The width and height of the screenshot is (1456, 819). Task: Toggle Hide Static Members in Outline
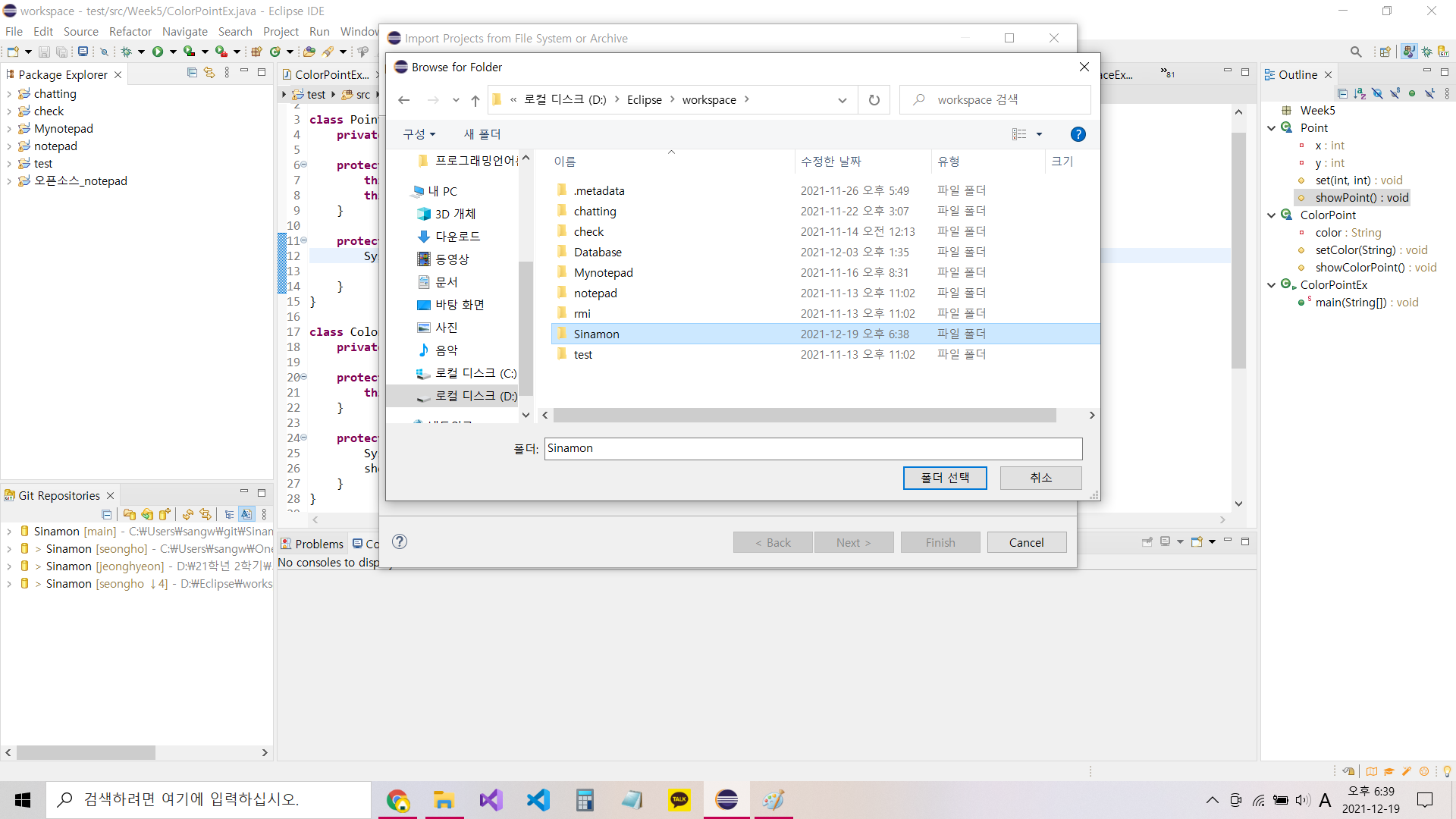pyautogui.click(x=1395, y=93)
